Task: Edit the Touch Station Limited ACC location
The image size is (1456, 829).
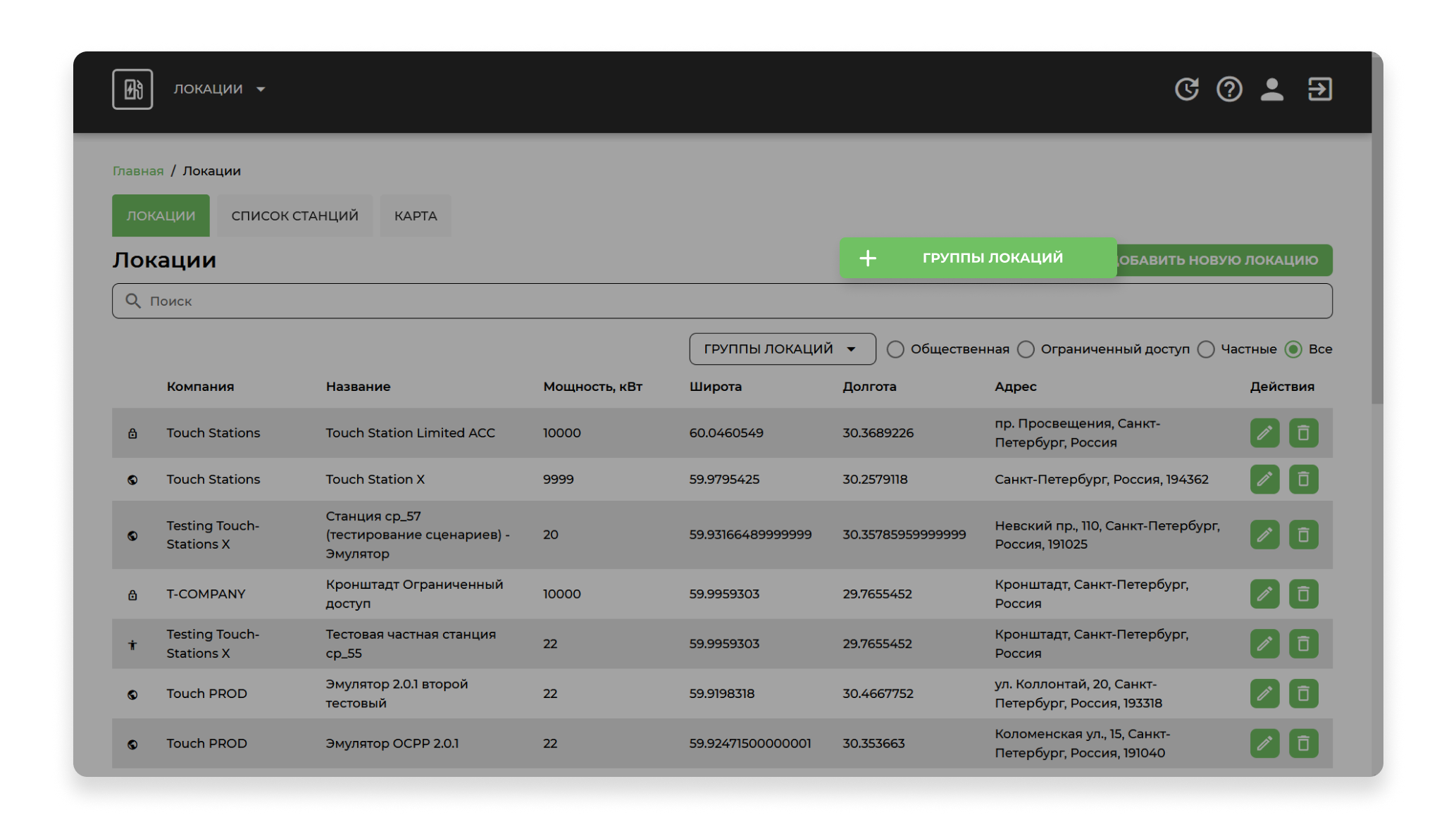Action: (1264, 433)
